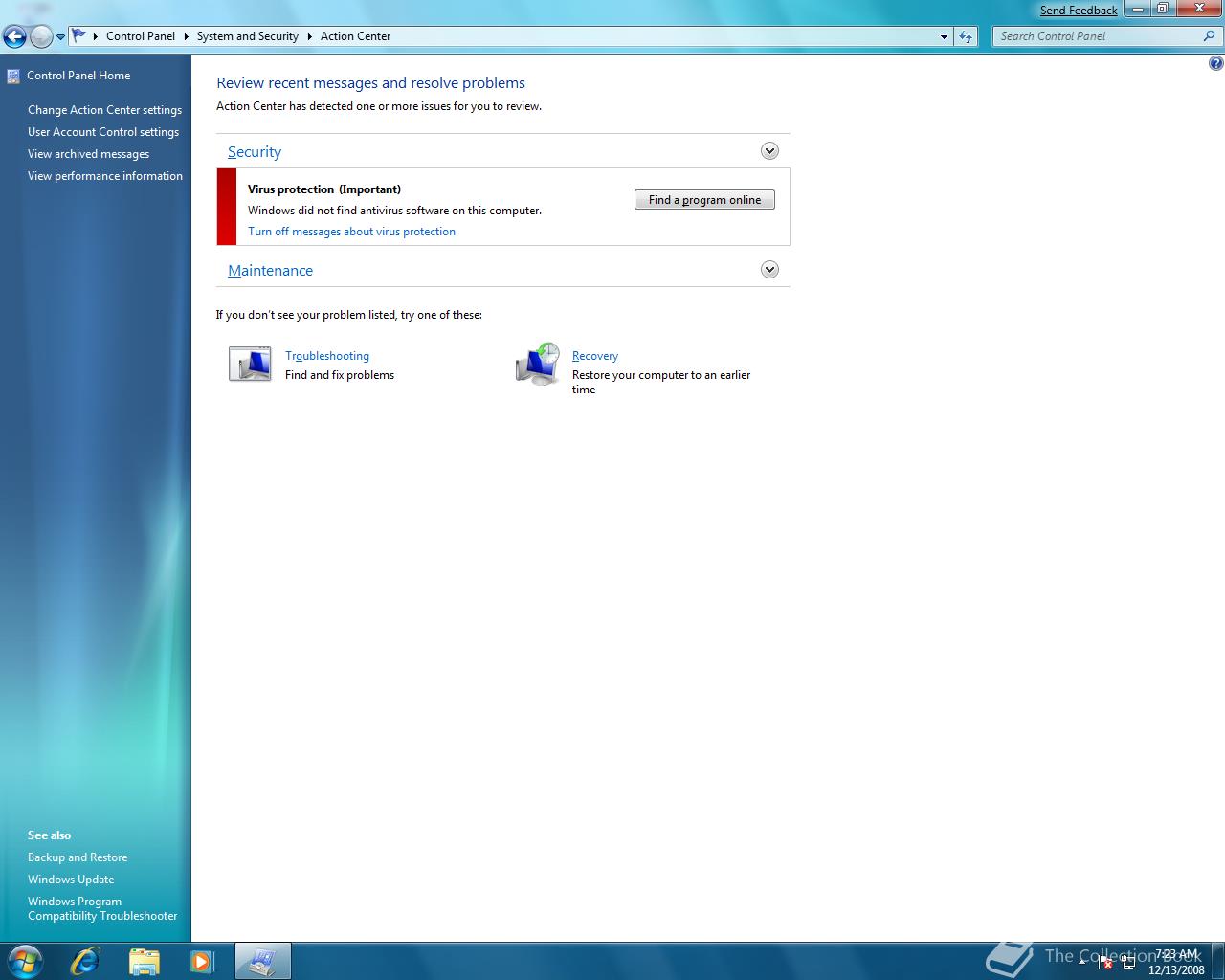Click the Maintenance heading
The image size is (1225, 980).
[270, 271]
